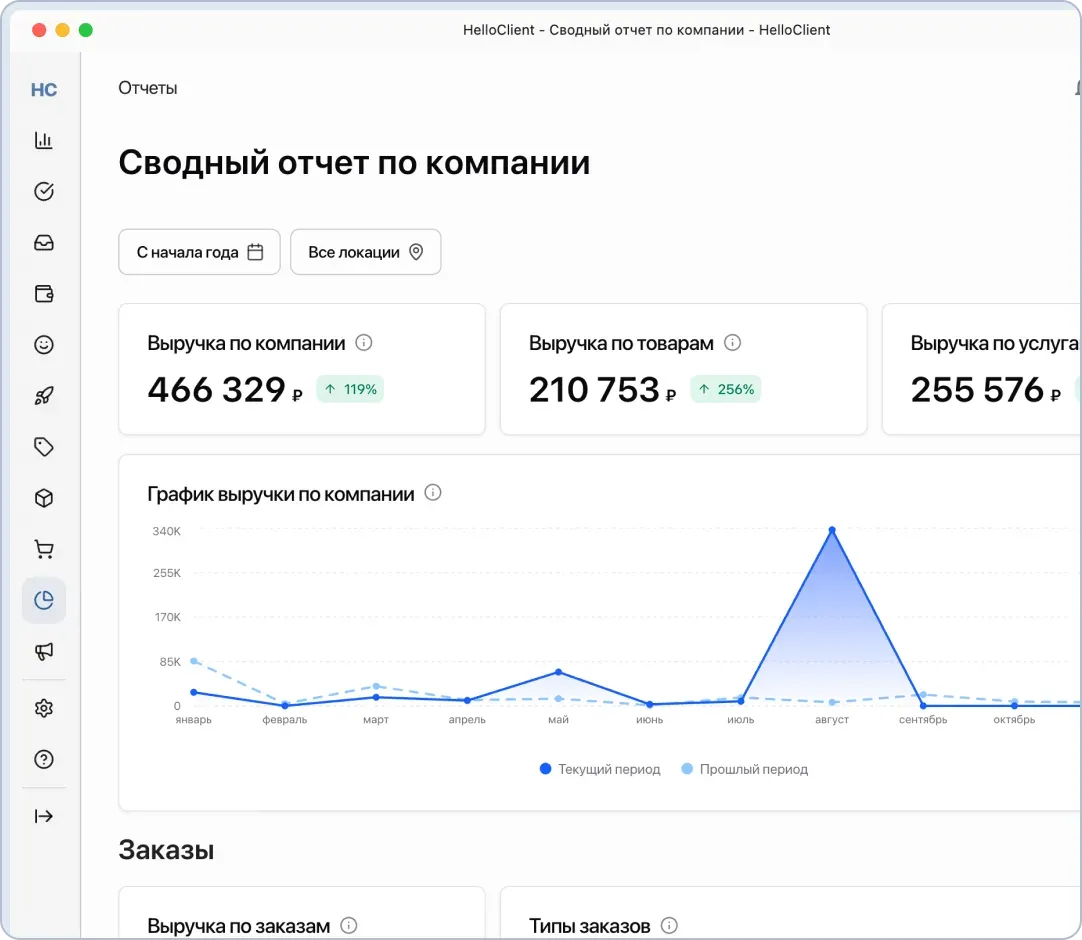This screenshot has height=940, width=1082.
Task: Open the products cube section
Action: click(44, 497)
